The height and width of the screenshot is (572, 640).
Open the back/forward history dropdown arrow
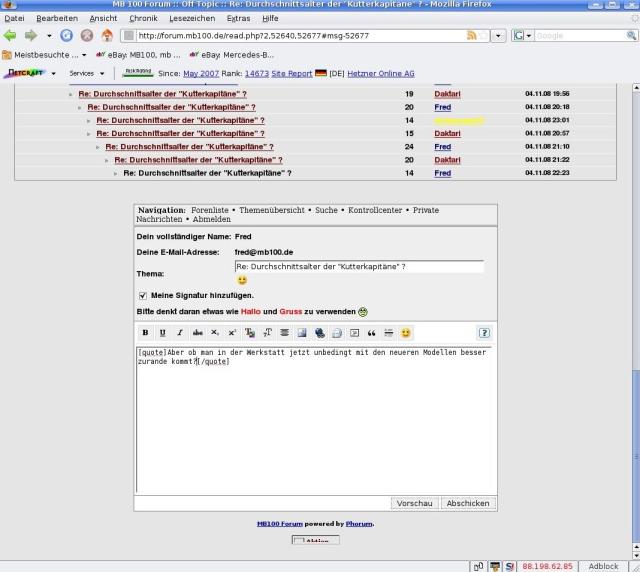[x=50, y=35]
